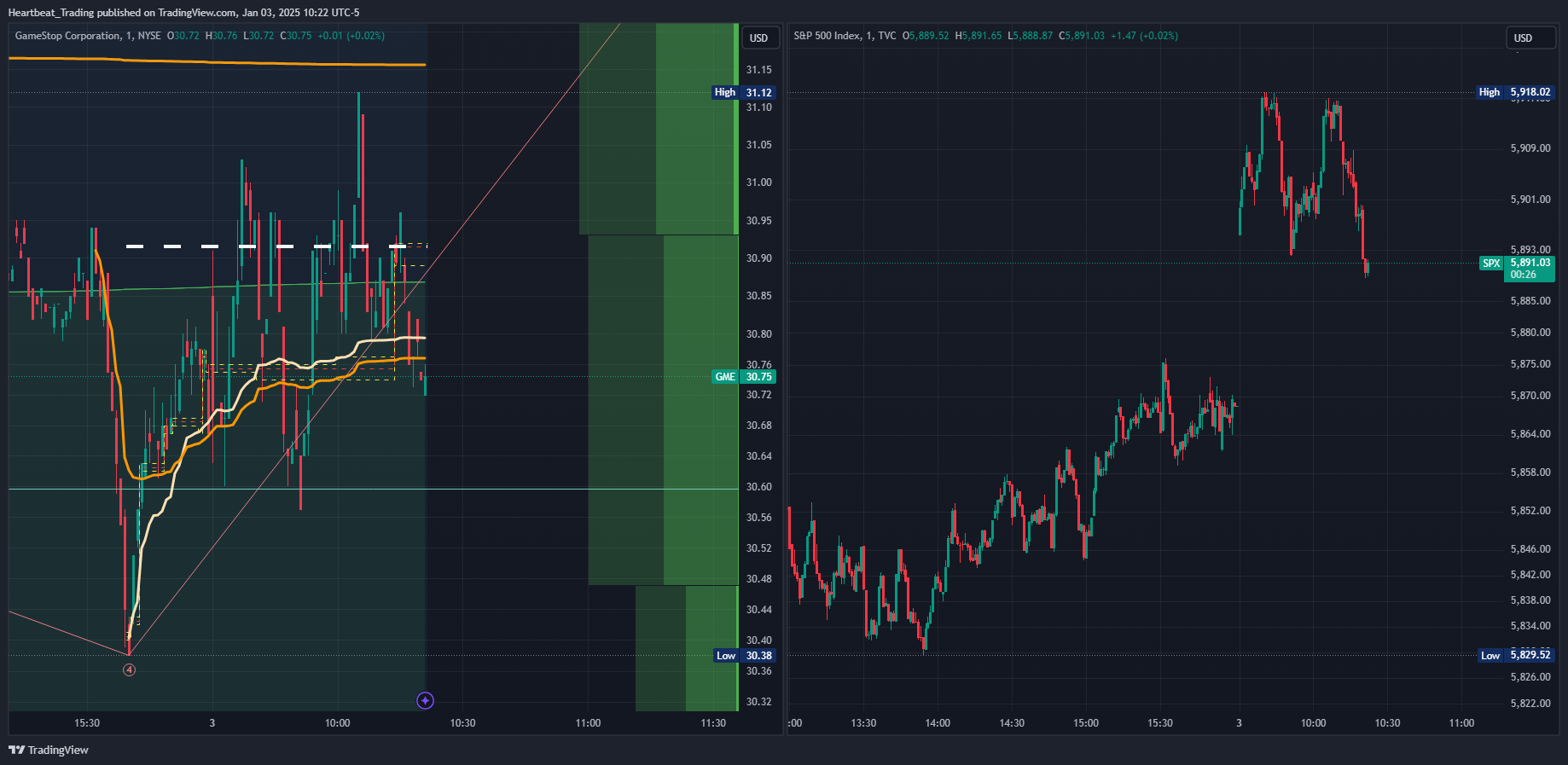Click the 10:00 time label on the GameStop chart
Viewport: 1568px width, 765px height.
coord(338,723)
